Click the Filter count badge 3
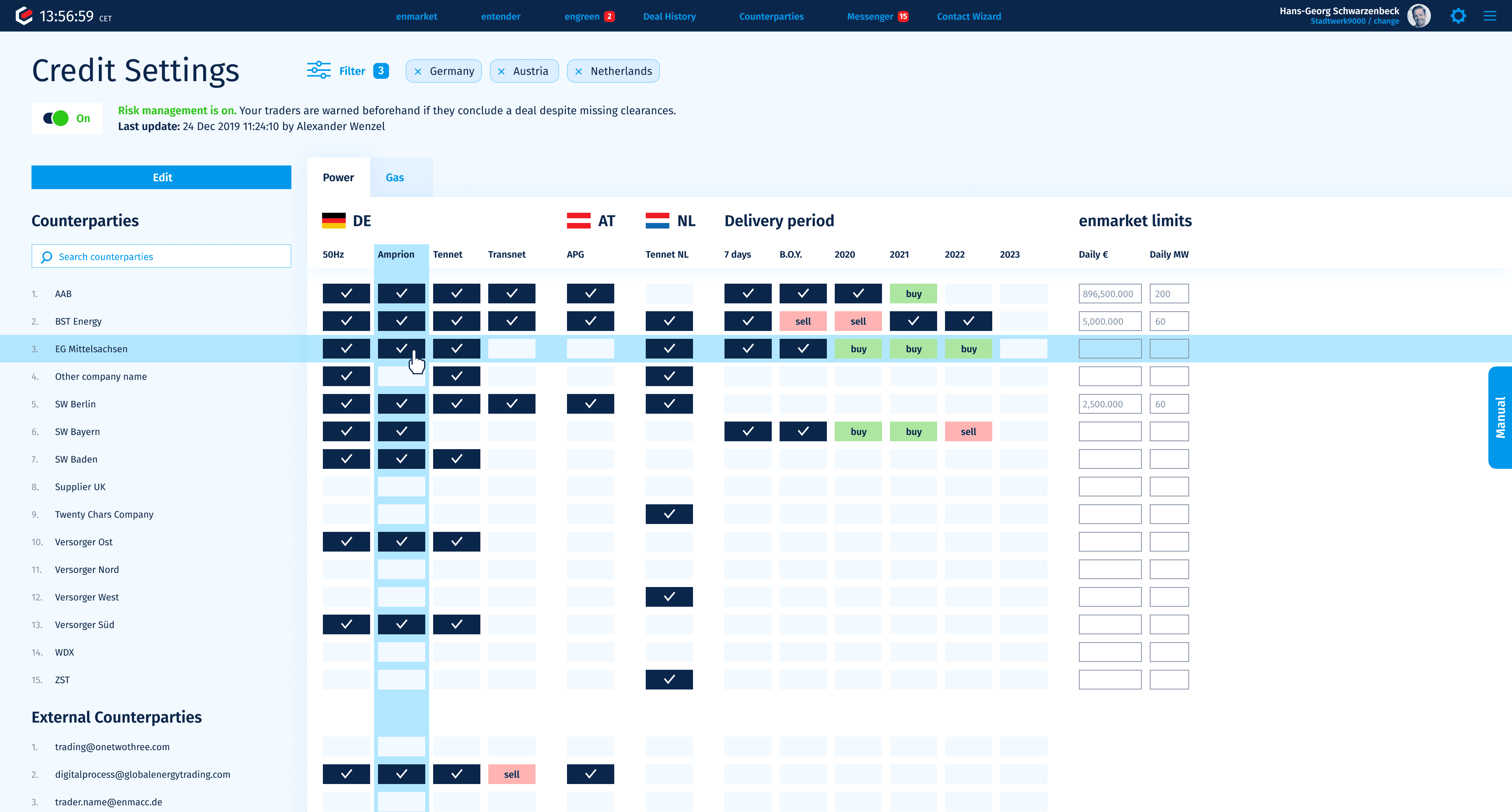This screenshot has height=812, width=1512. [381, 71]
